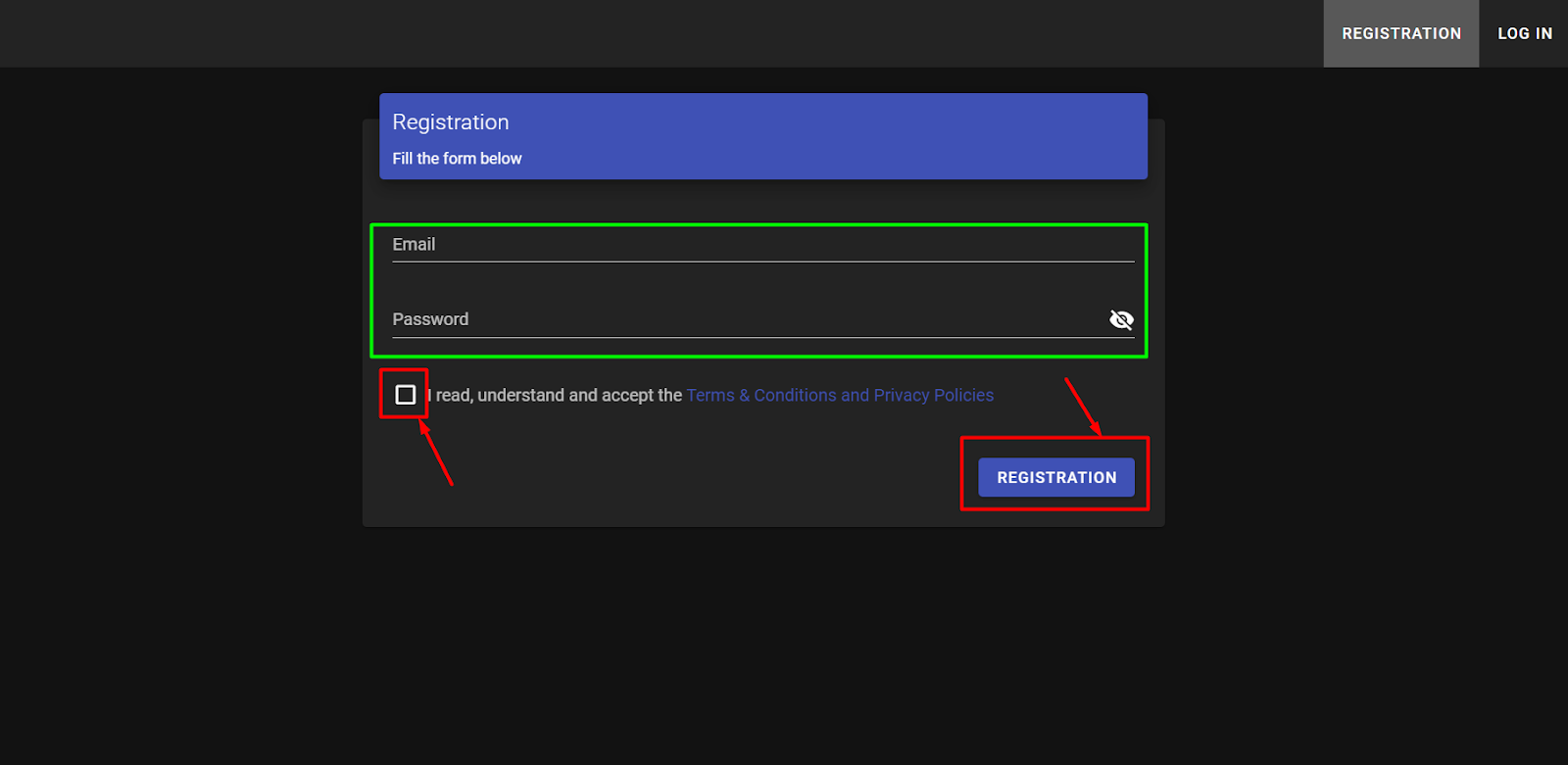Submit the form with the blue REGISTRATION button
Viewport: 1568px width, 765px height.
click(x=1056, y=477)
